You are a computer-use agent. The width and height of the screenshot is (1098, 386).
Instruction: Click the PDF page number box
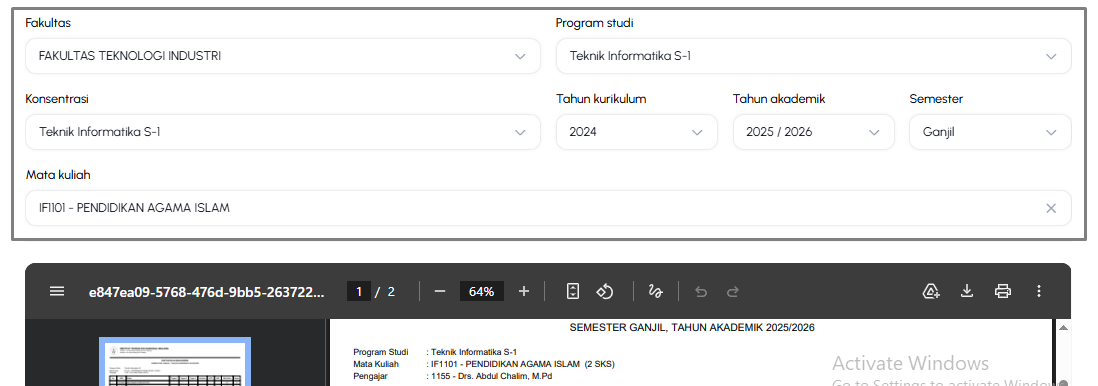359,291
